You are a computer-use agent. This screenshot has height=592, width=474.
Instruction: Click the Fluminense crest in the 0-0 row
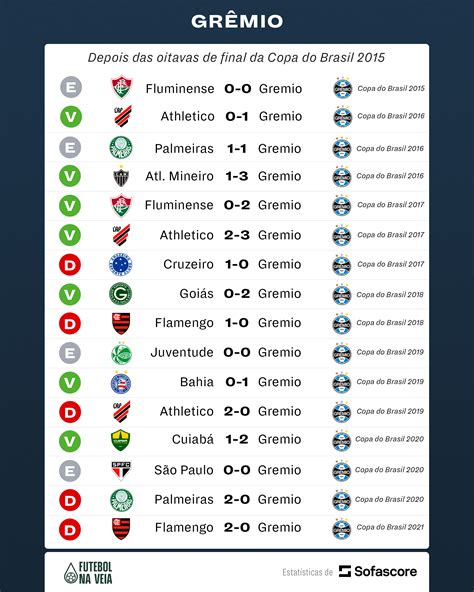pyautogui.click(x=122, y=87)
